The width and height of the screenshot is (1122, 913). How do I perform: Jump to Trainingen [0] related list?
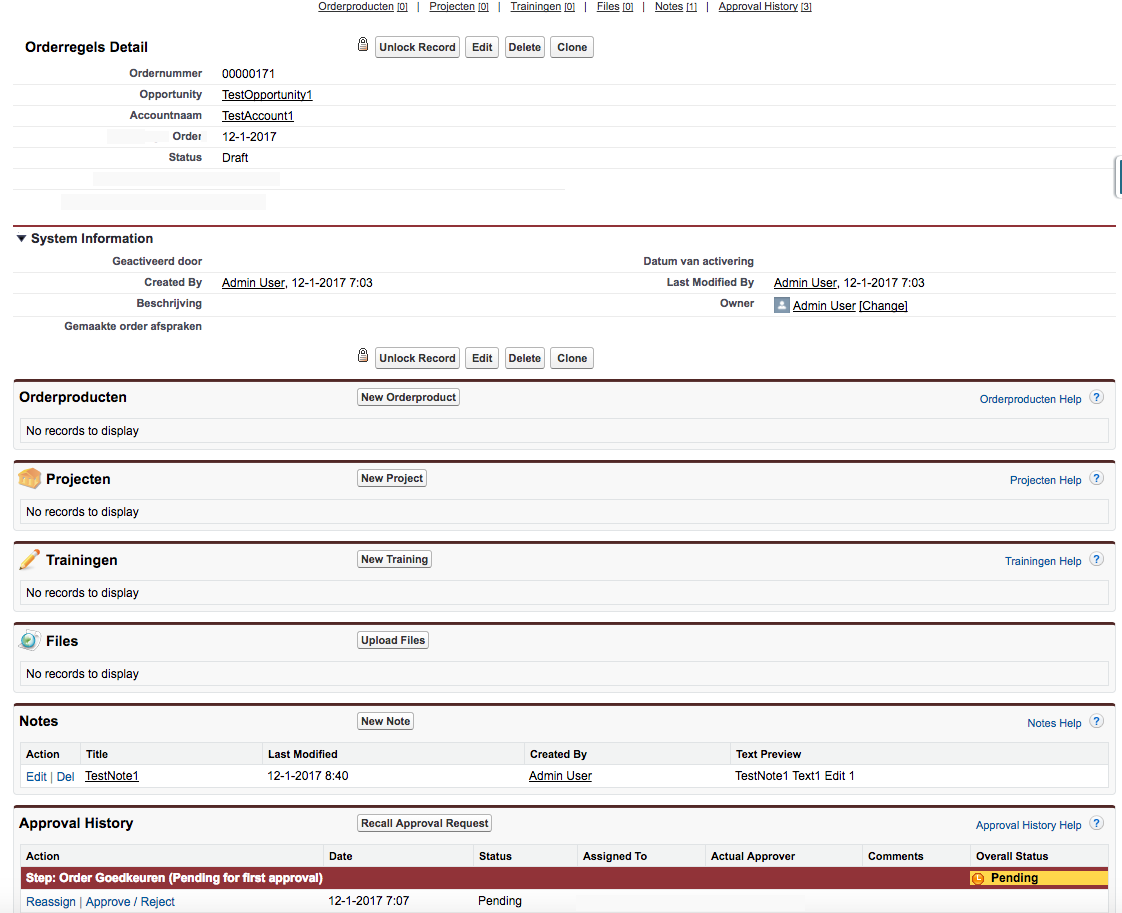[542, 6]
